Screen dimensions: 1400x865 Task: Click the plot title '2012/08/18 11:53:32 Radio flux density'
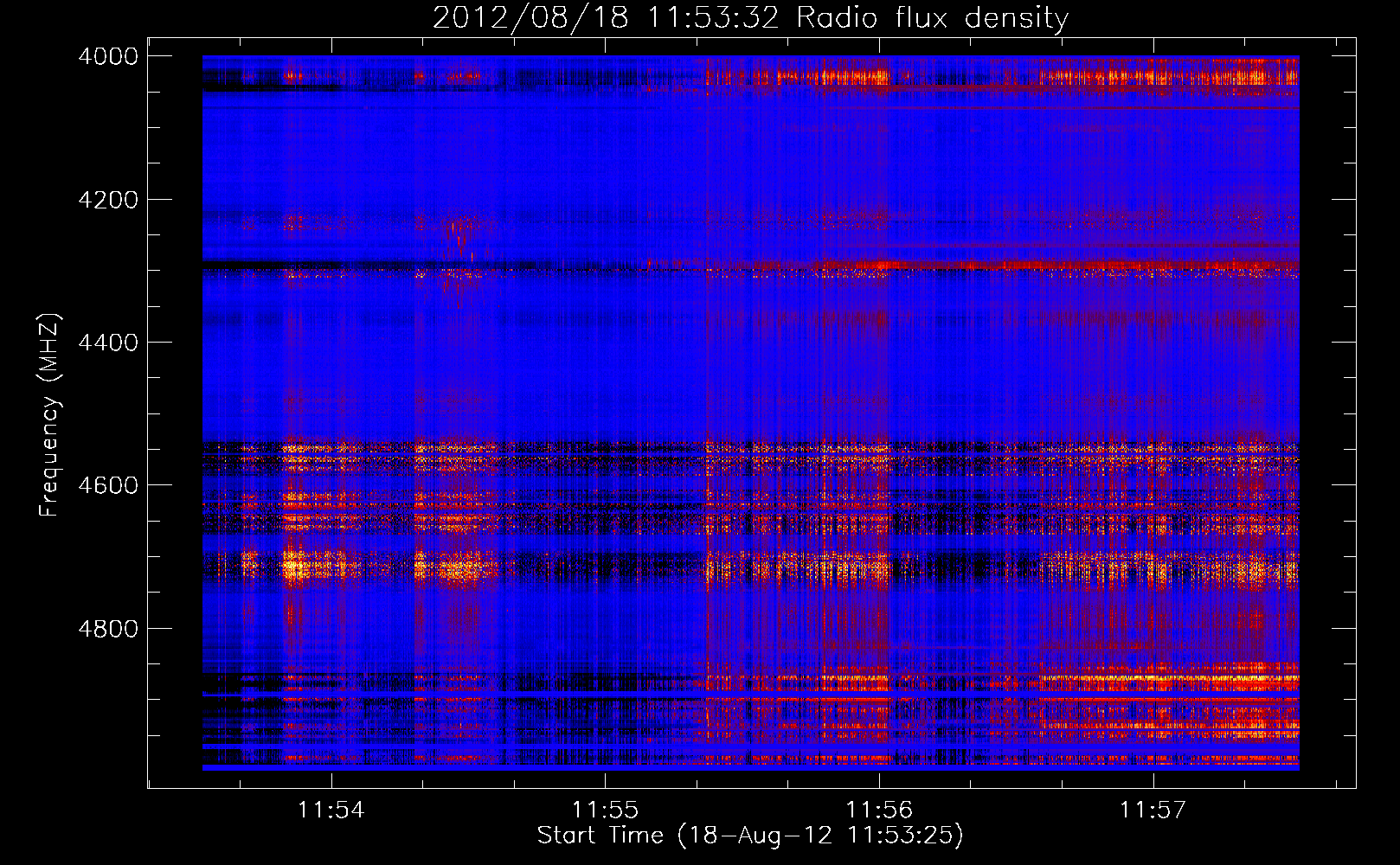click(x=750, y=18)
